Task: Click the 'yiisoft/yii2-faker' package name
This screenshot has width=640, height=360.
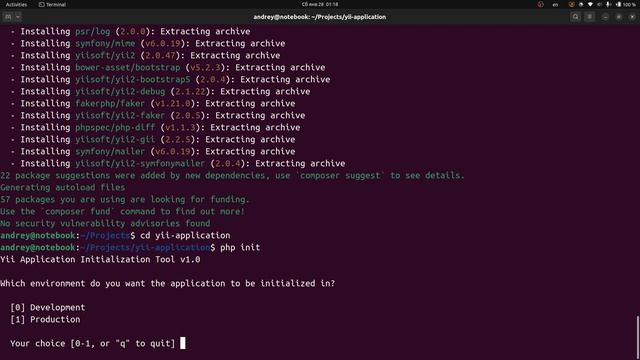Action: pyautogui.click(x=120, y=116)
